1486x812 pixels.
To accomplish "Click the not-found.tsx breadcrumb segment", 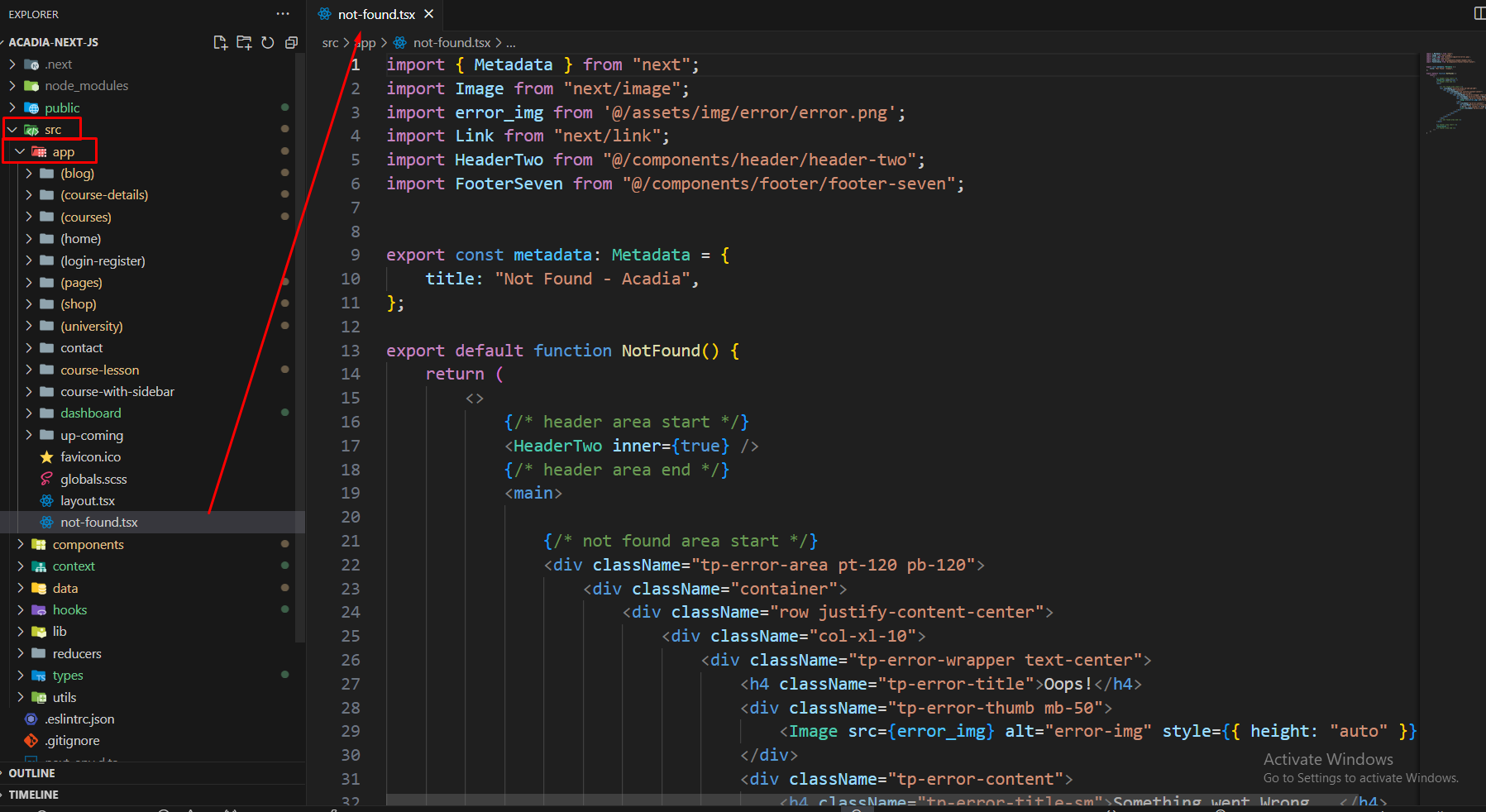I will (452, 43).
